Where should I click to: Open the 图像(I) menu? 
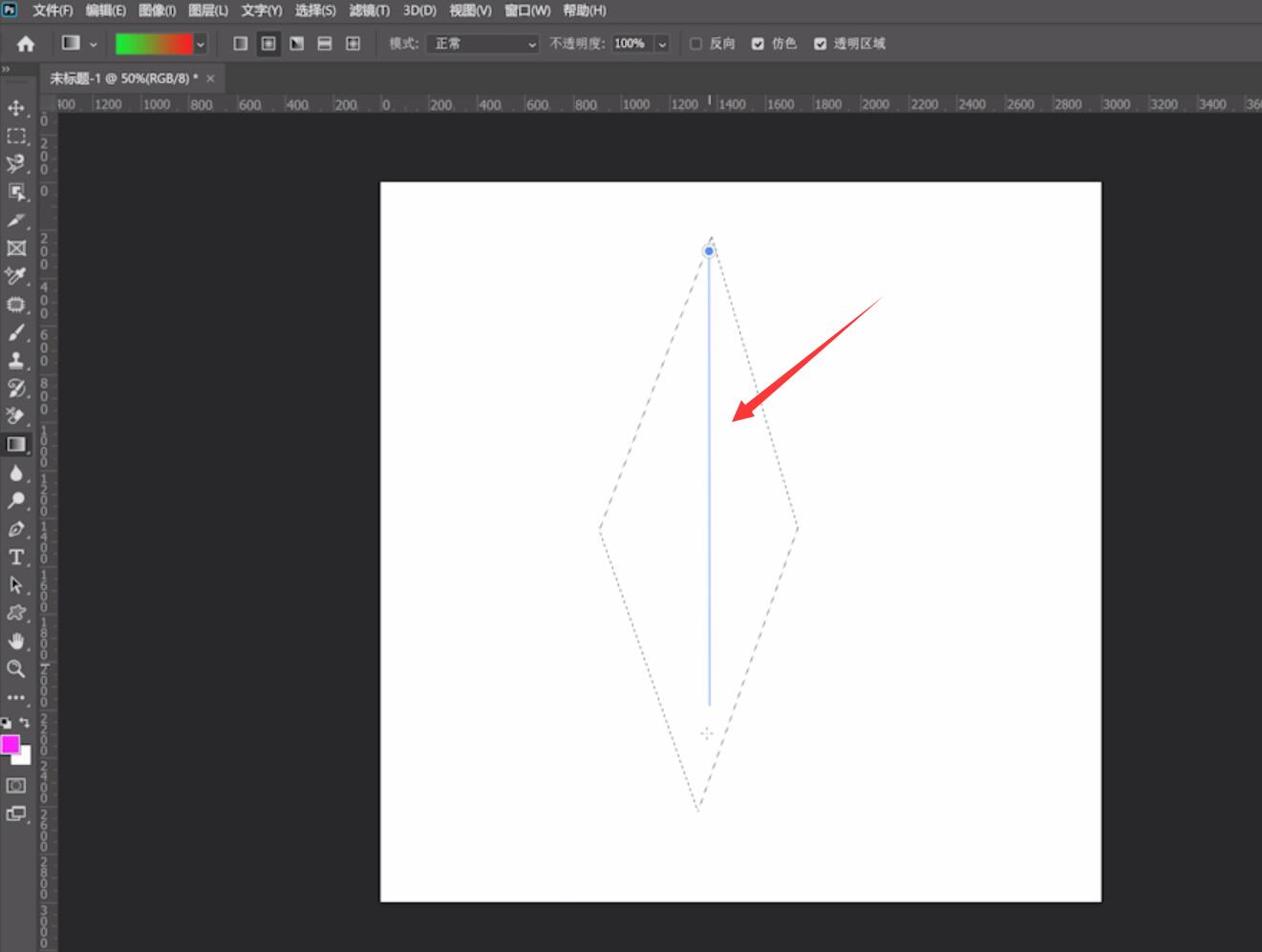click(x=157, y=11)
